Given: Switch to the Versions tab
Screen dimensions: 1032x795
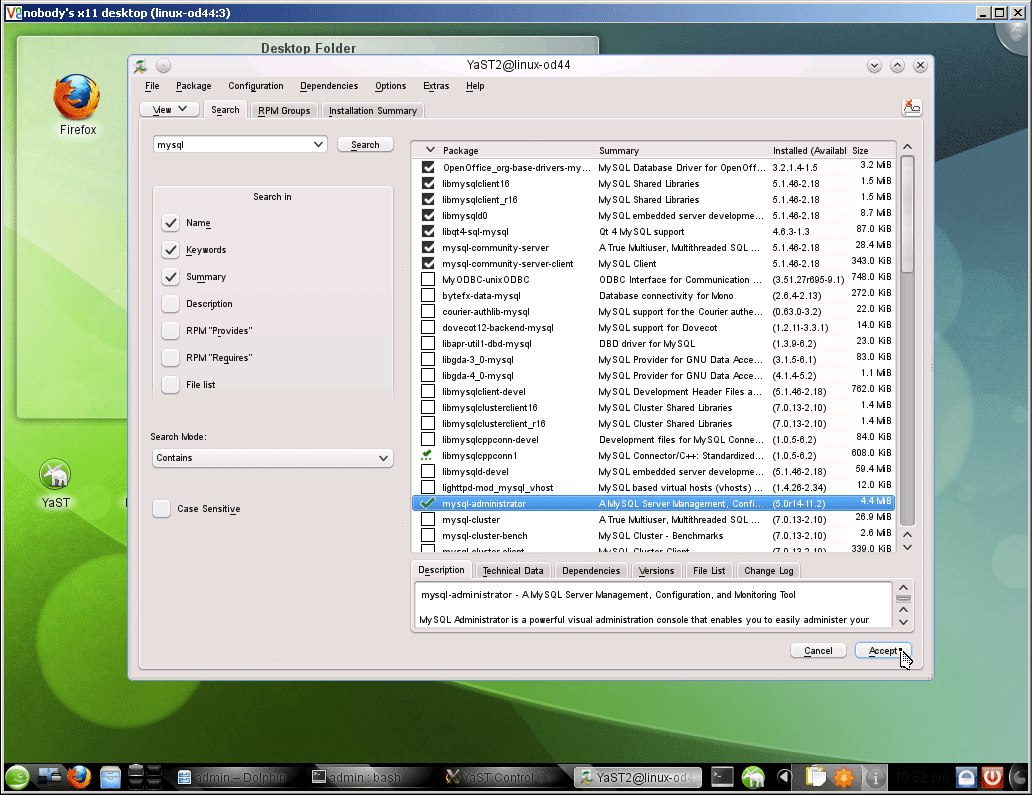Looking at the screenshot, I should tap(656, 571).
